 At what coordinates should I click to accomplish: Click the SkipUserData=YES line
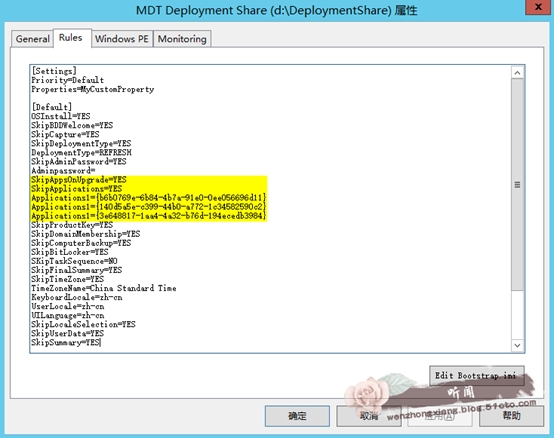tap(67, 333)
